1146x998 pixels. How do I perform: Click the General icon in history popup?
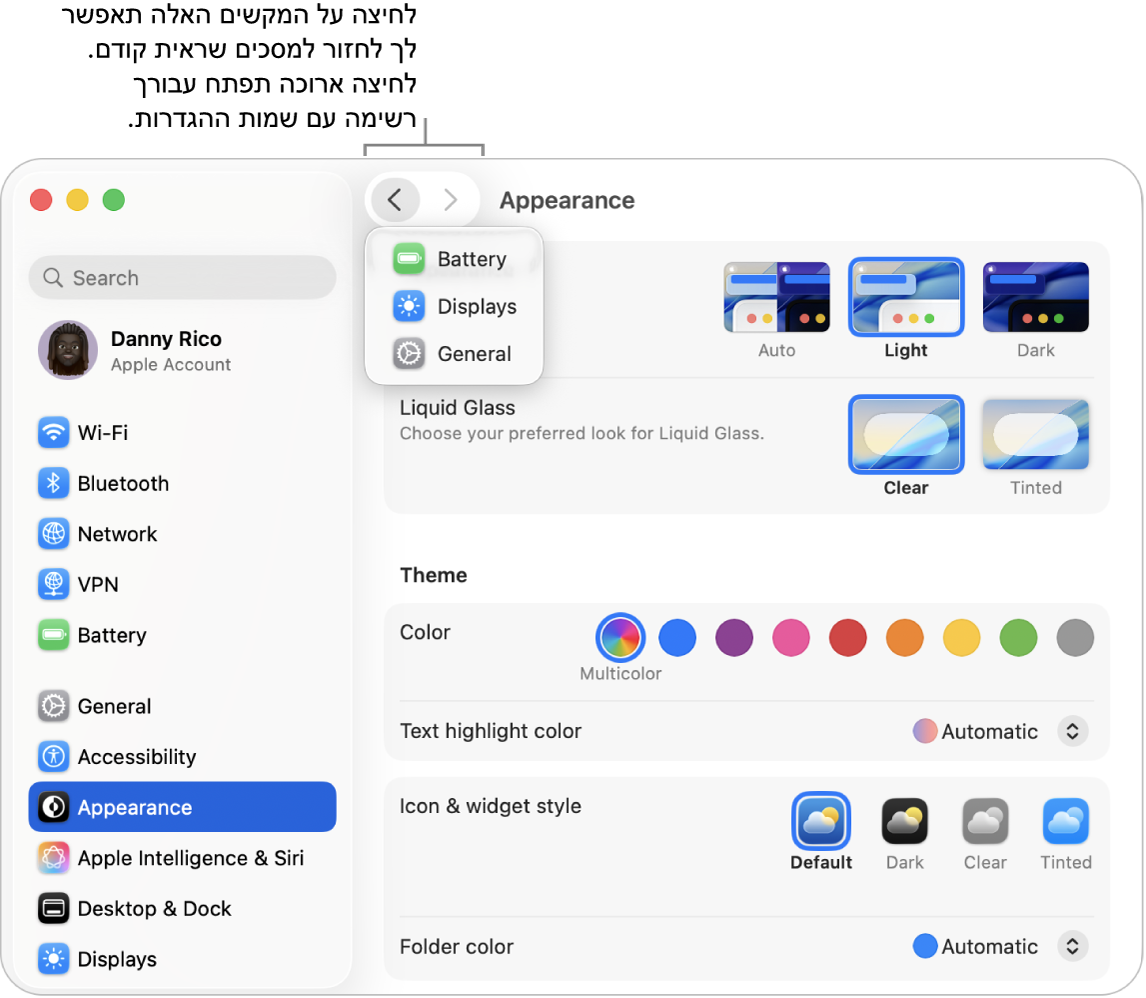pos(409,354)
